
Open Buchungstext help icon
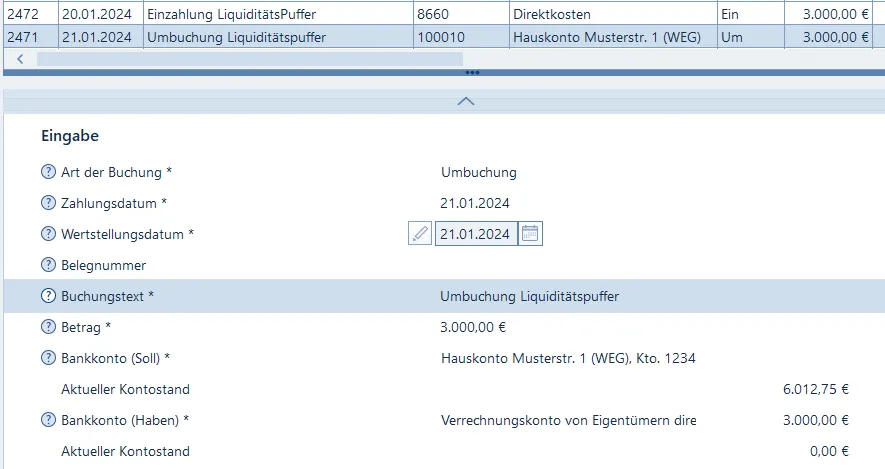48,296
